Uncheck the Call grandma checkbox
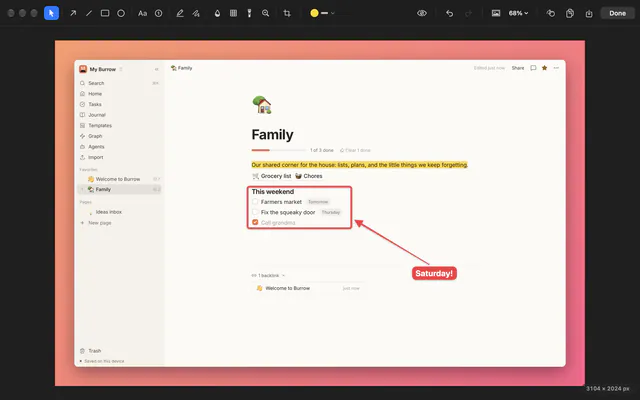Image resolution: width=640 pixels, height=400 pixels. (255, 222)
